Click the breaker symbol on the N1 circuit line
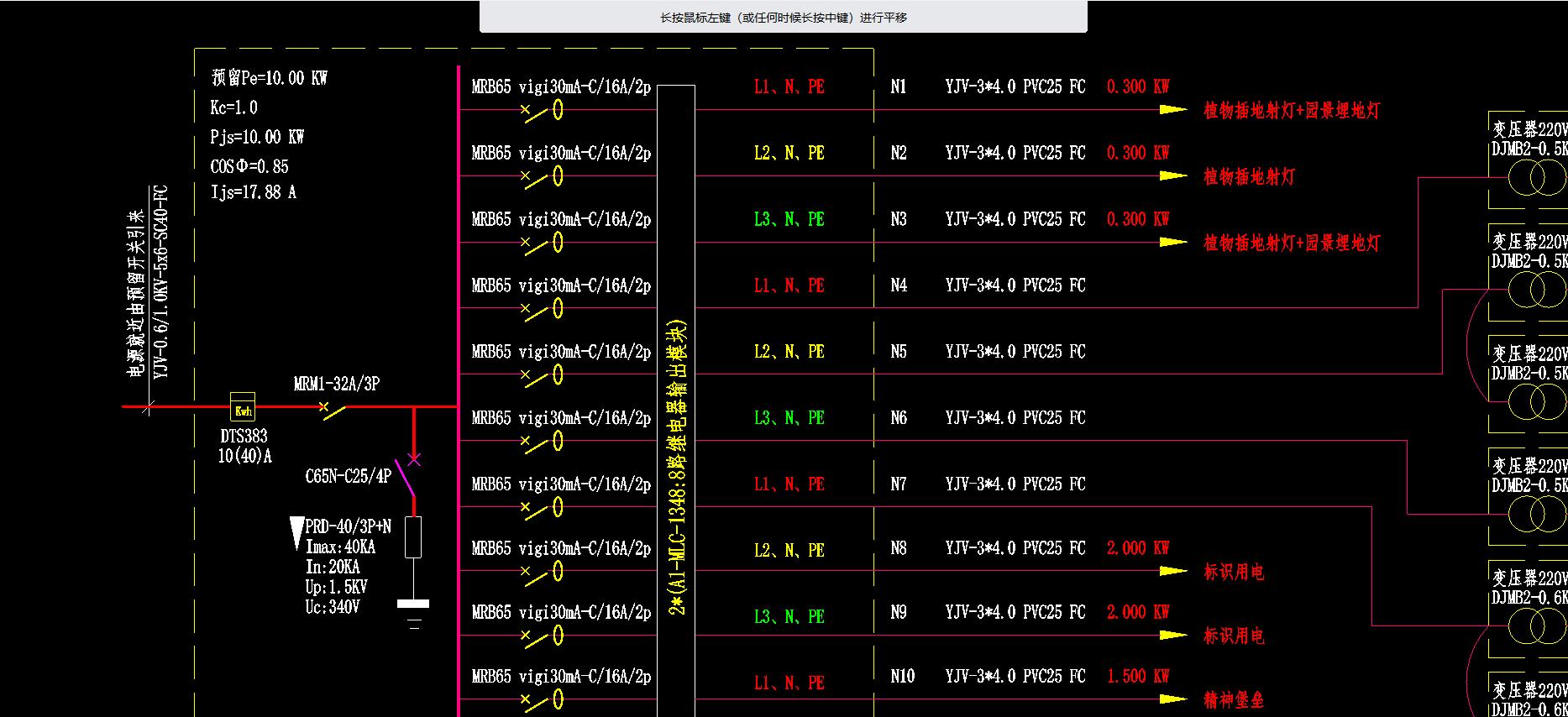This screenshot has height=717, width=1568. 542,110
